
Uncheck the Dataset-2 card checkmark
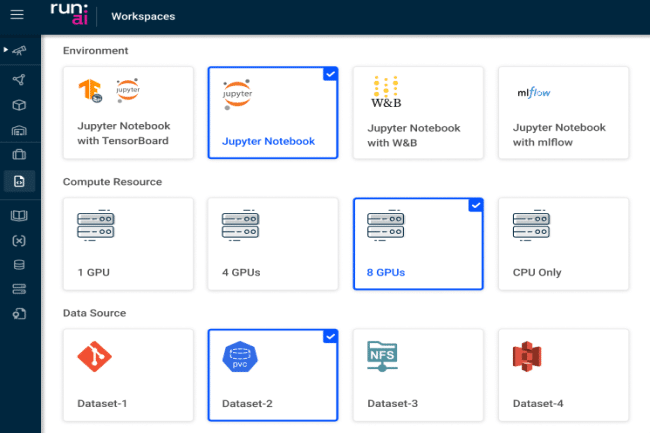click(x=330, y=336)
